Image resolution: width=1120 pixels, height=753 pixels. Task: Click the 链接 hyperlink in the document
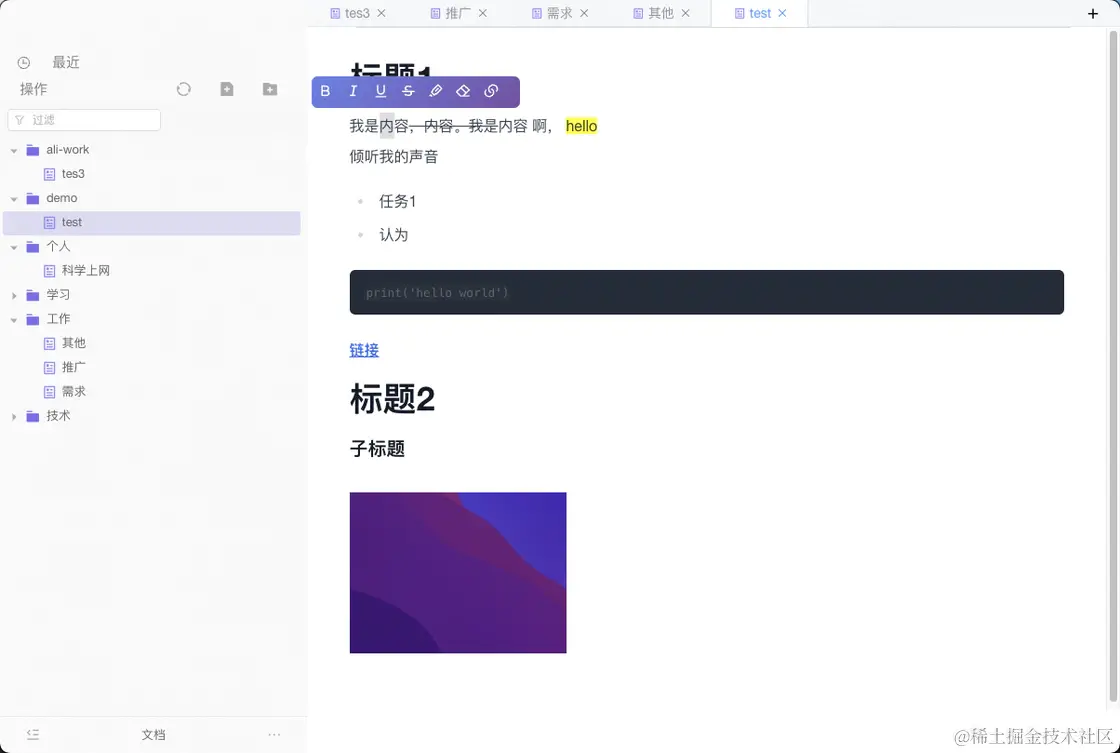tap(364, 350)
